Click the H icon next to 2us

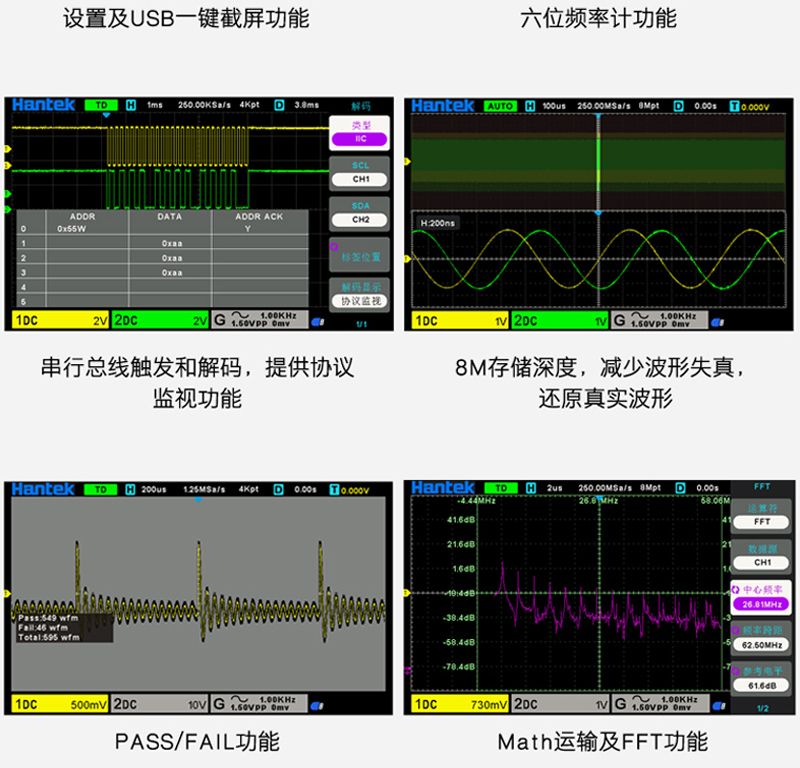[x=531, y=488]
